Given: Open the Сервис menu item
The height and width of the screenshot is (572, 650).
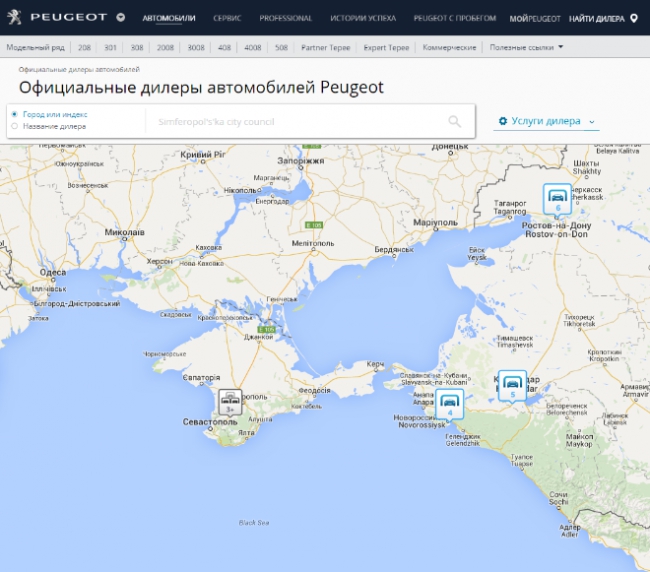Looking at the screenshot, I should (x=227, y=18).
